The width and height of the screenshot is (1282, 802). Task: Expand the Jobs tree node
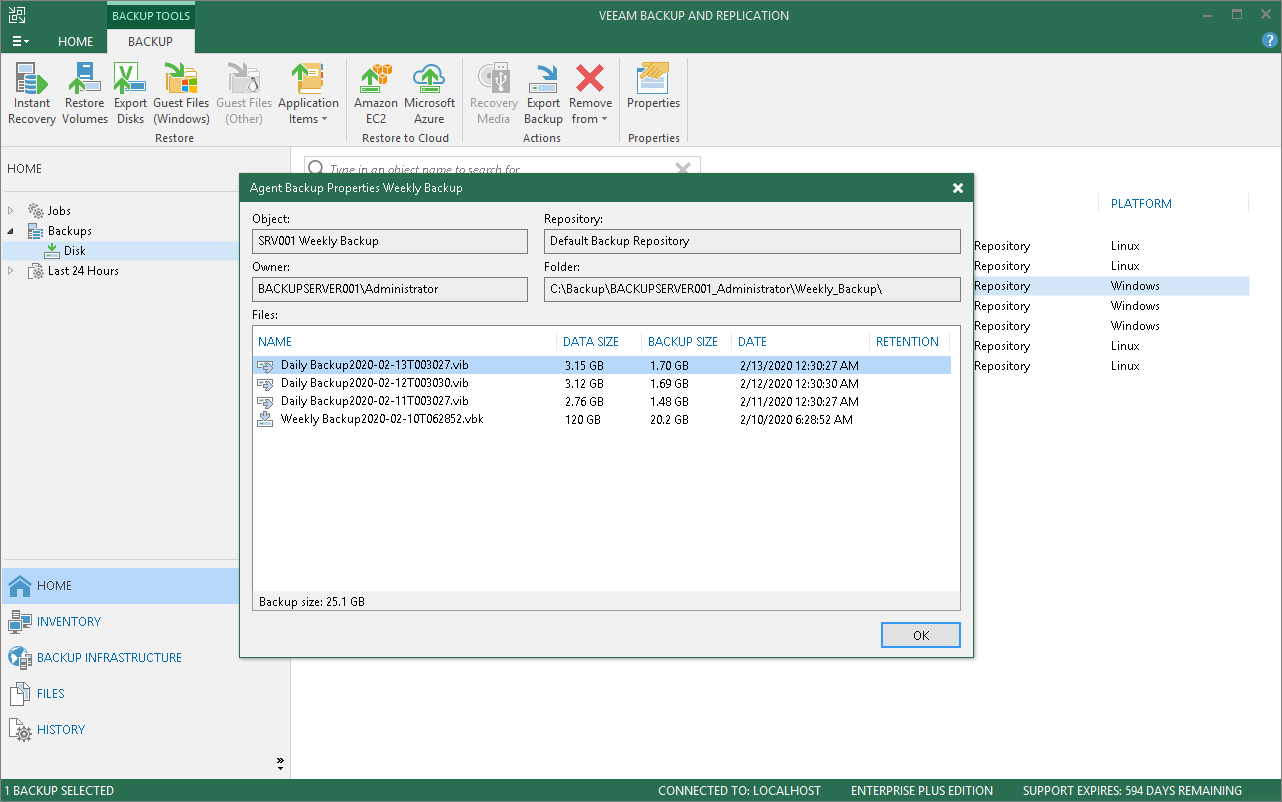point(11,211)
